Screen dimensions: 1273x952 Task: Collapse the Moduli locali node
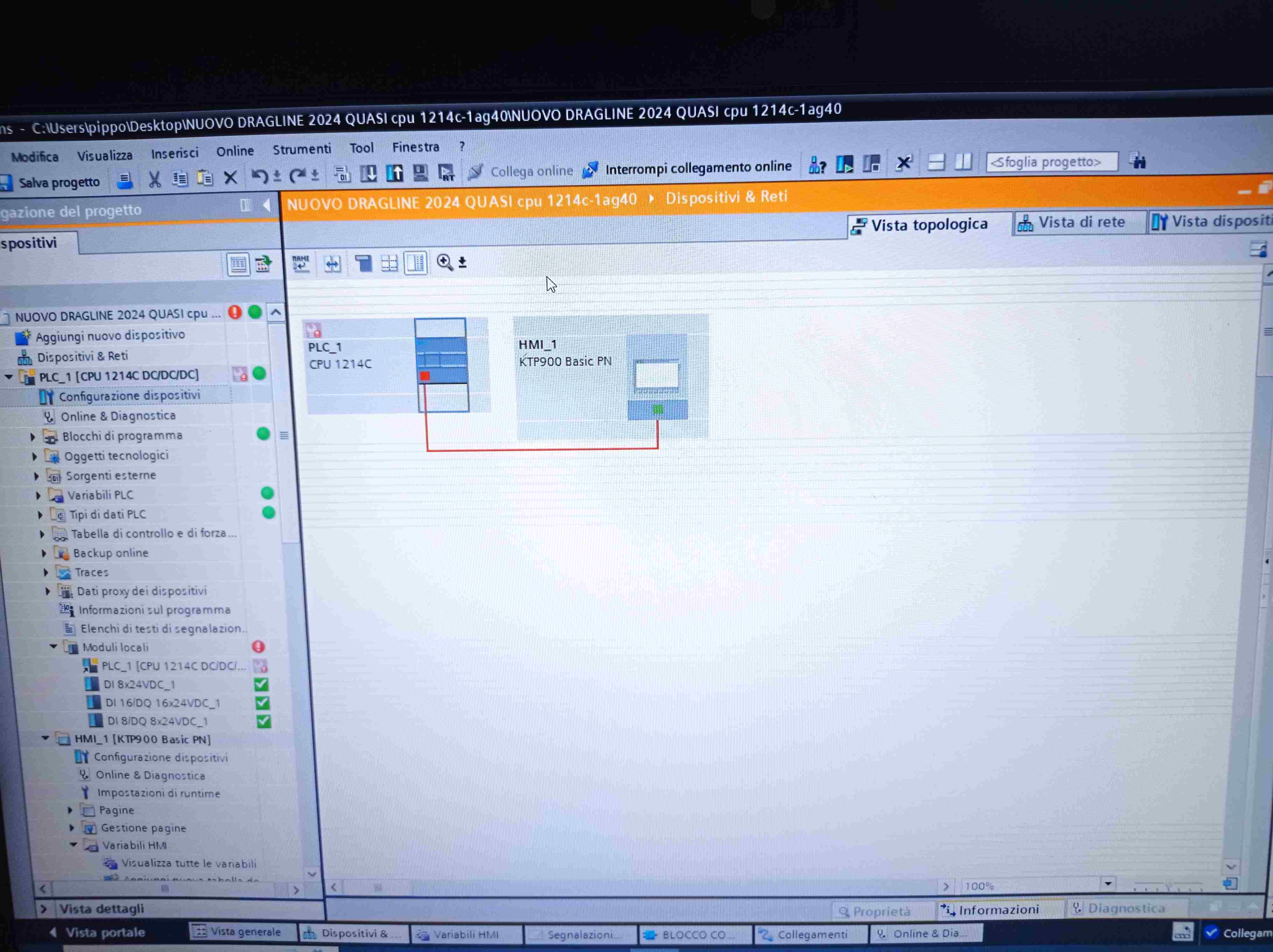click(53, 647)
